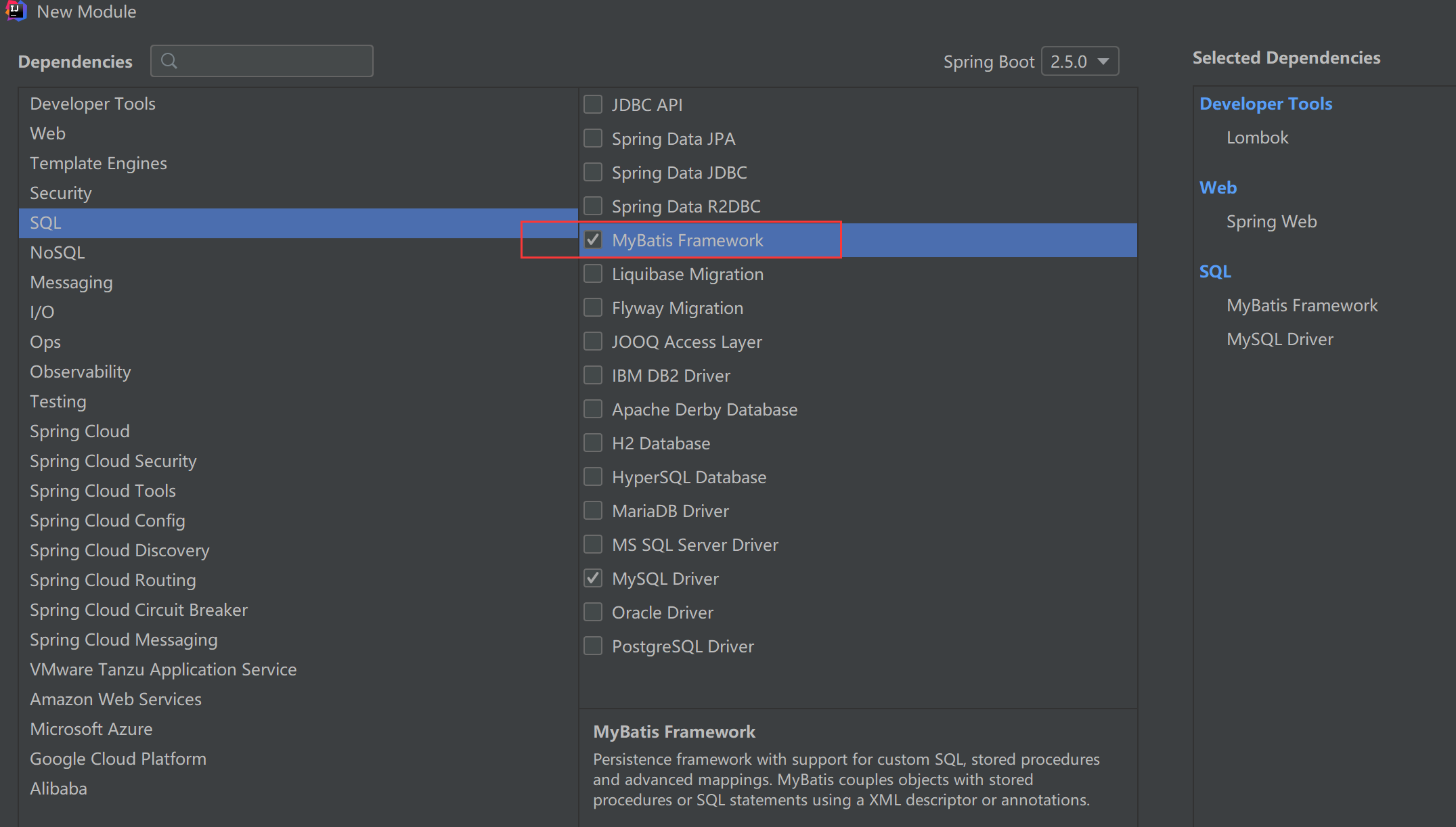Select the Alibaba category
Screen dimensions: 1456x827
(299, 788)
